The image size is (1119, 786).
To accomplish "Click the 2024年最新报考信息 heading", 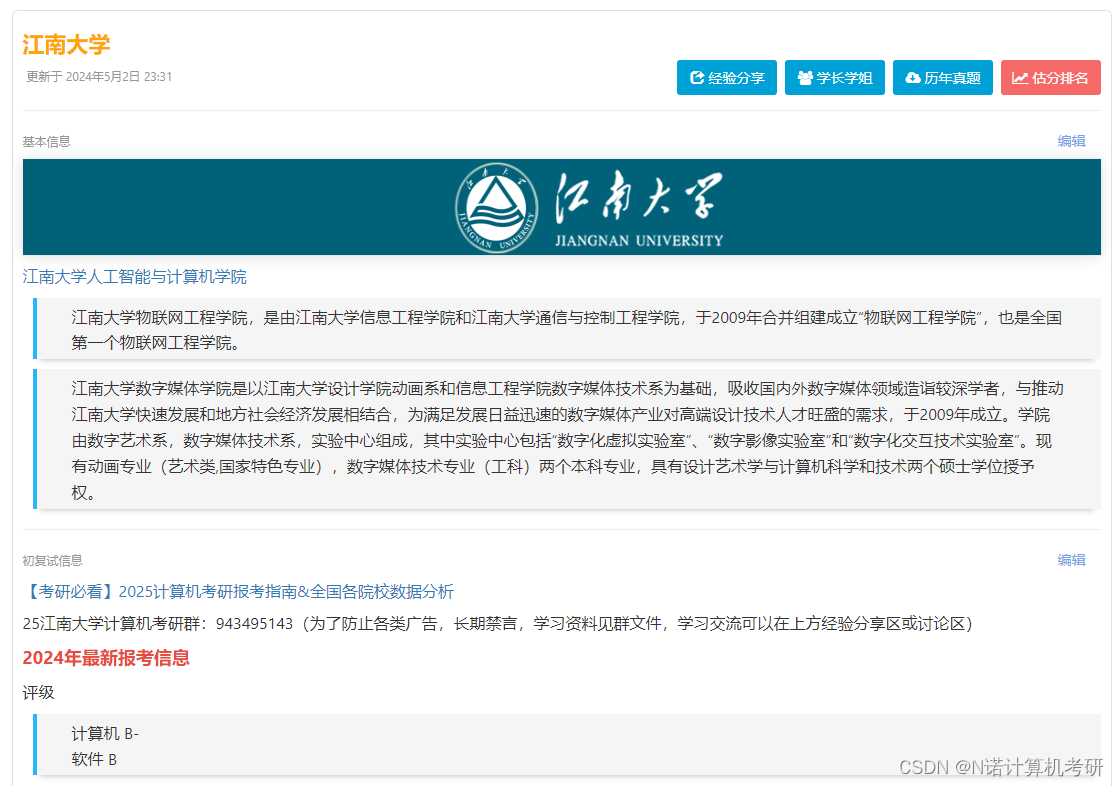I will [106, 658].
